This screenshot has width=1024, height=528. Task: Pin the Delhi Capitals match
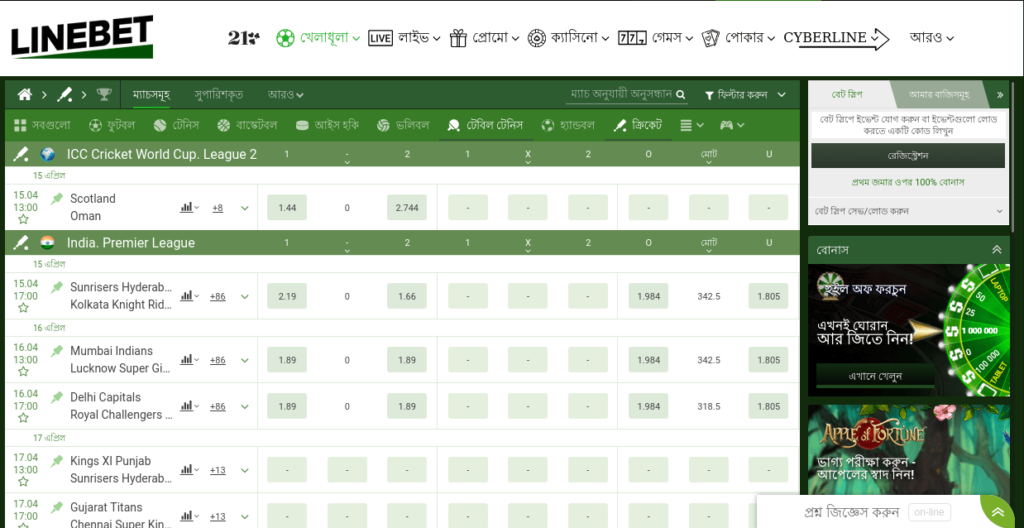[x=57, y=397]
